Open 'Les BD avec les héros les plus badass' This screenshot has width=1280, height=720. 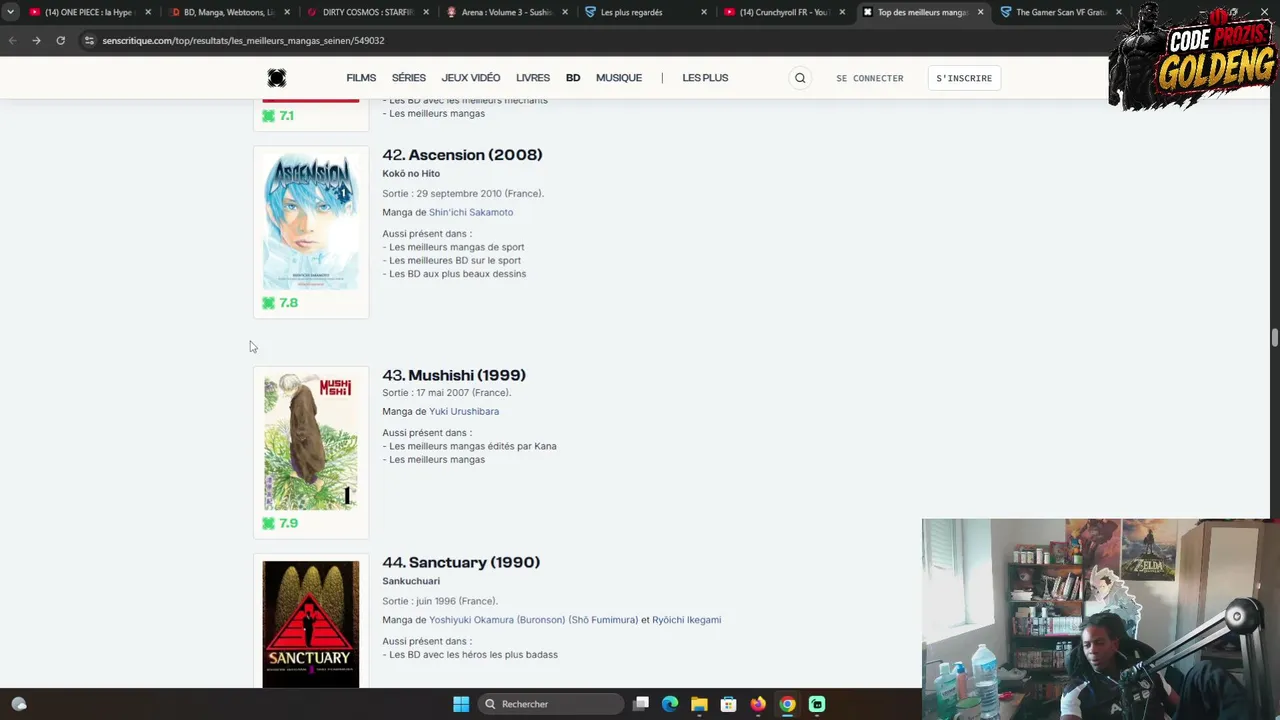[x=473, y=655]
